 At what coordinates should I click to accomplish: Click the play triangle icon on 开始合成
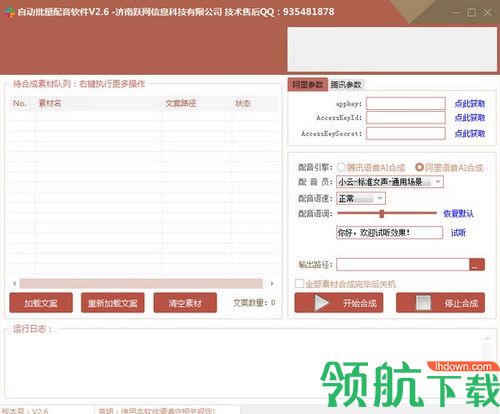(322, 303)
